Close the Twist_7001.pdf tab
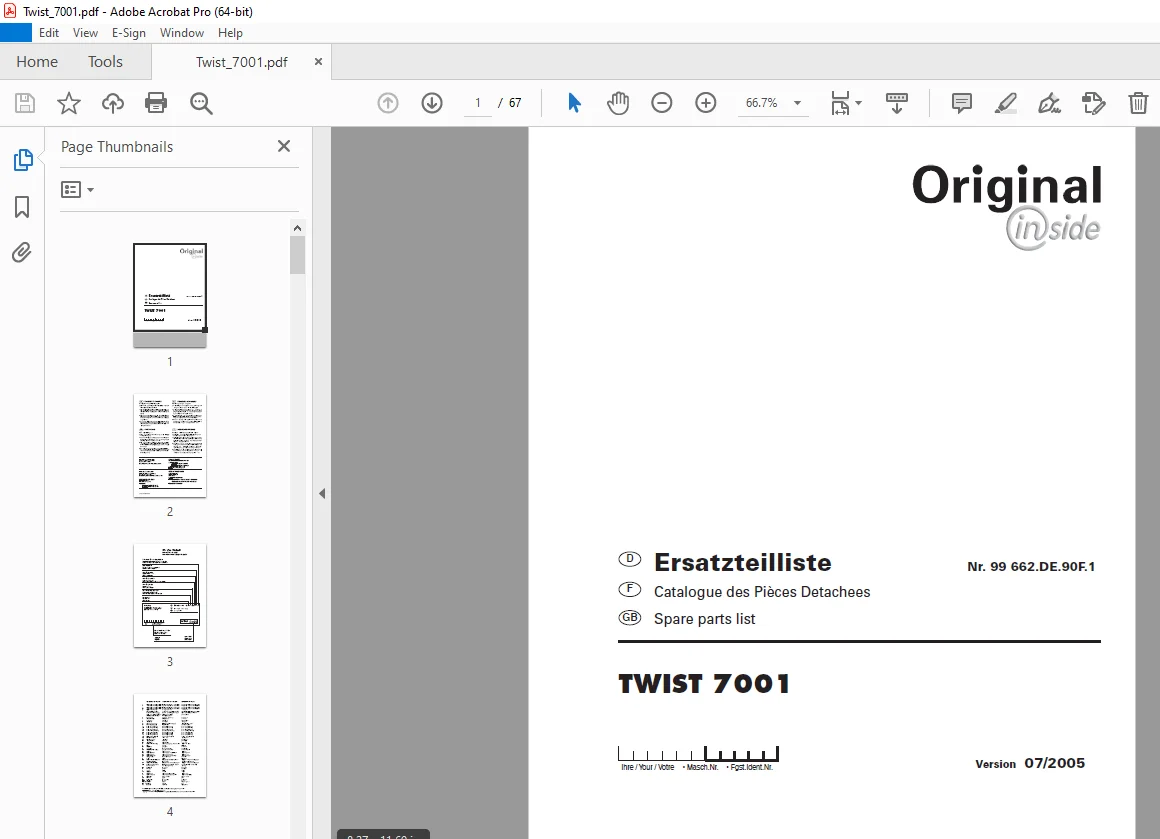This screenshot has width=1160, height=839. 318,62
